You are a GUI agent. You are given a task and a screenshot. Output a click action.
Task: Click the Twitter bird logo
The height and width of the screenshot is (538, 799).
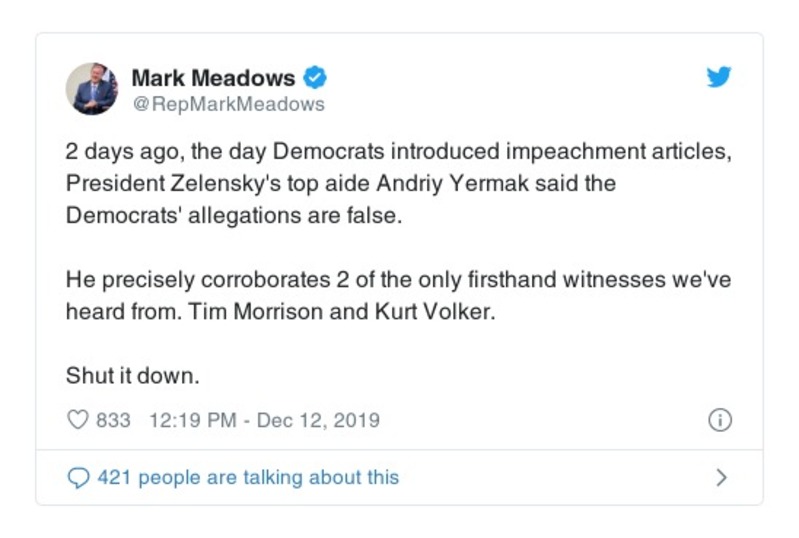coord(719,78)
